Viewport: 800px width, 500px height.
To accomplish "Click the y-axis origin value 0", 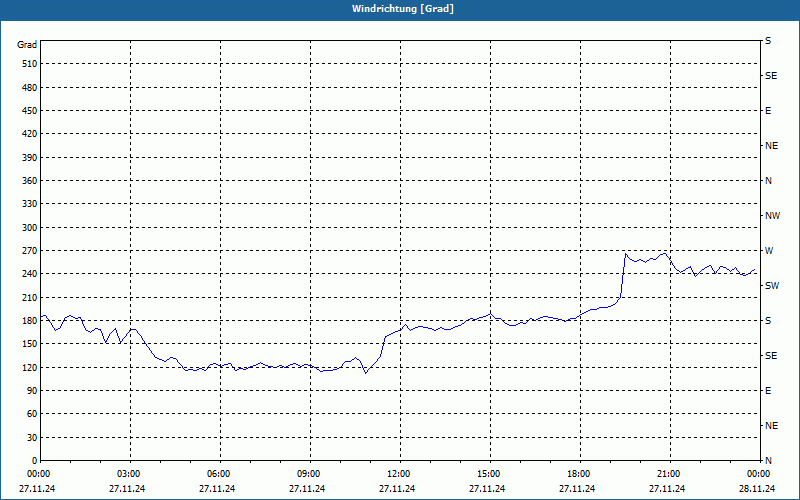I will [35, 461].
